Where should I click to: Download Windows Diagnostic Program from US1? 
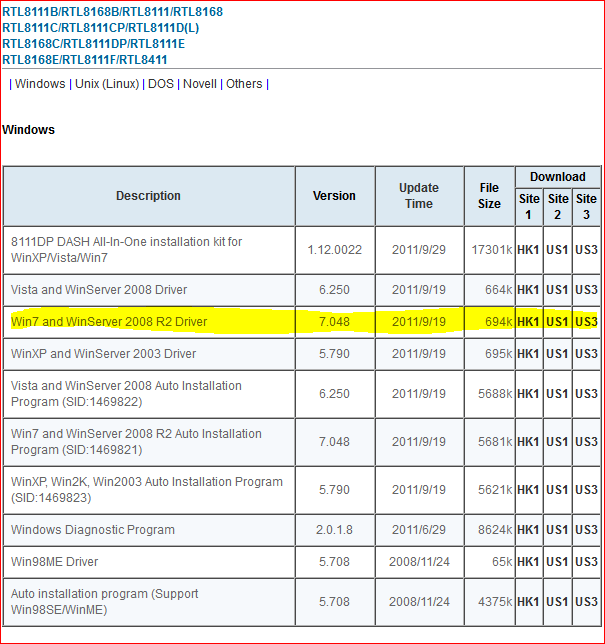557,530
